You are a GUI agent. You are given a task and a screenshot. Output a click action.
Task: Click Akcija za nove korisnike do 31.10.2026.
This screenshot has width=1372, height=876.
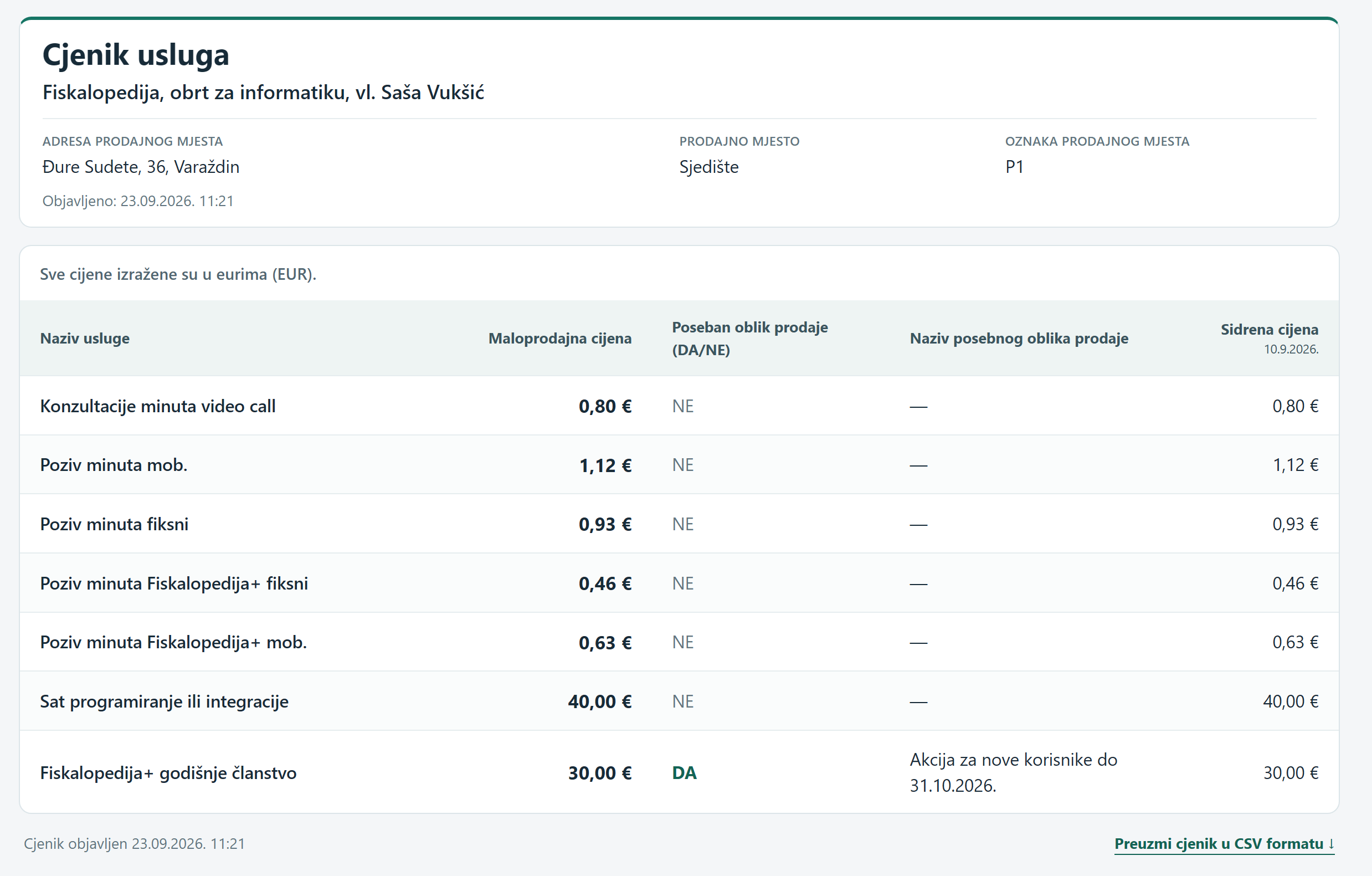pyautogui.click(x=1013, y=773)
